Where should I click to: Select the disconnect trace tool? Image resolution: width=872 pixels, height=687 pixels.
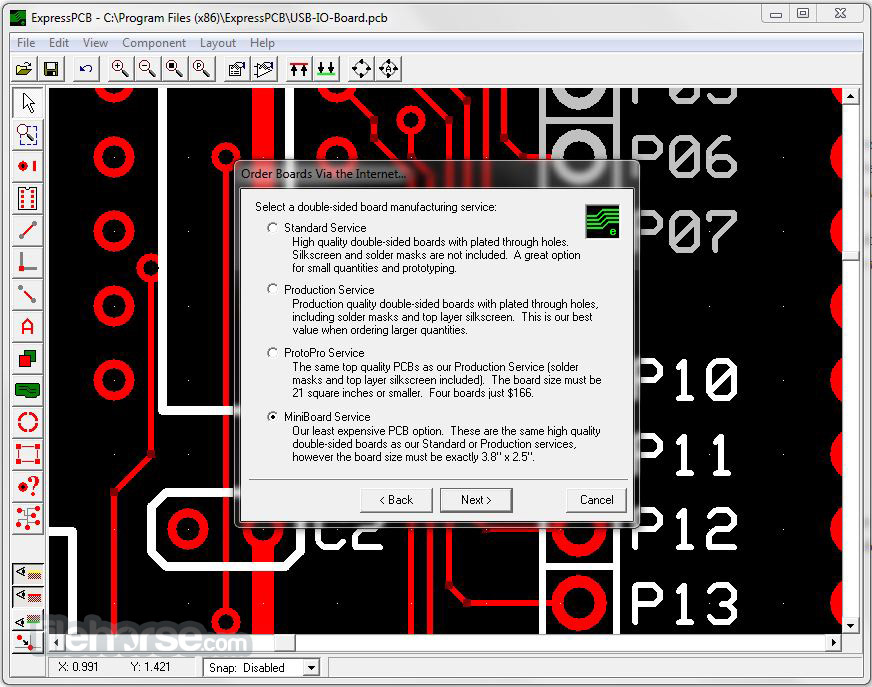click(x=27, y=294)
